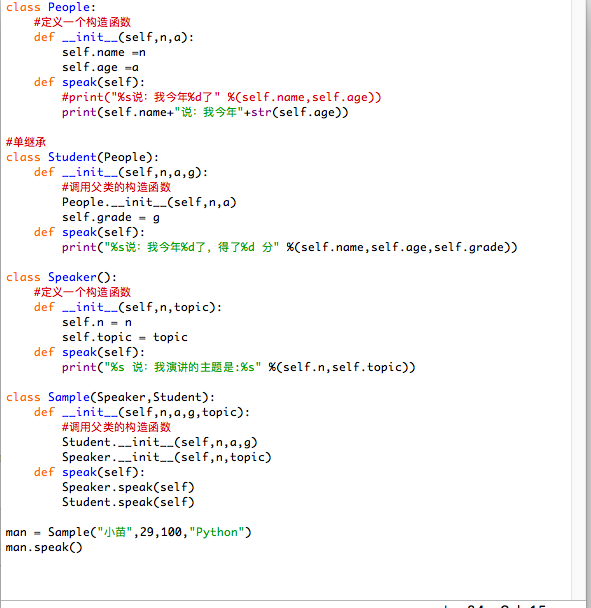Click the "self.topic = topic" line

click(125, 337)
